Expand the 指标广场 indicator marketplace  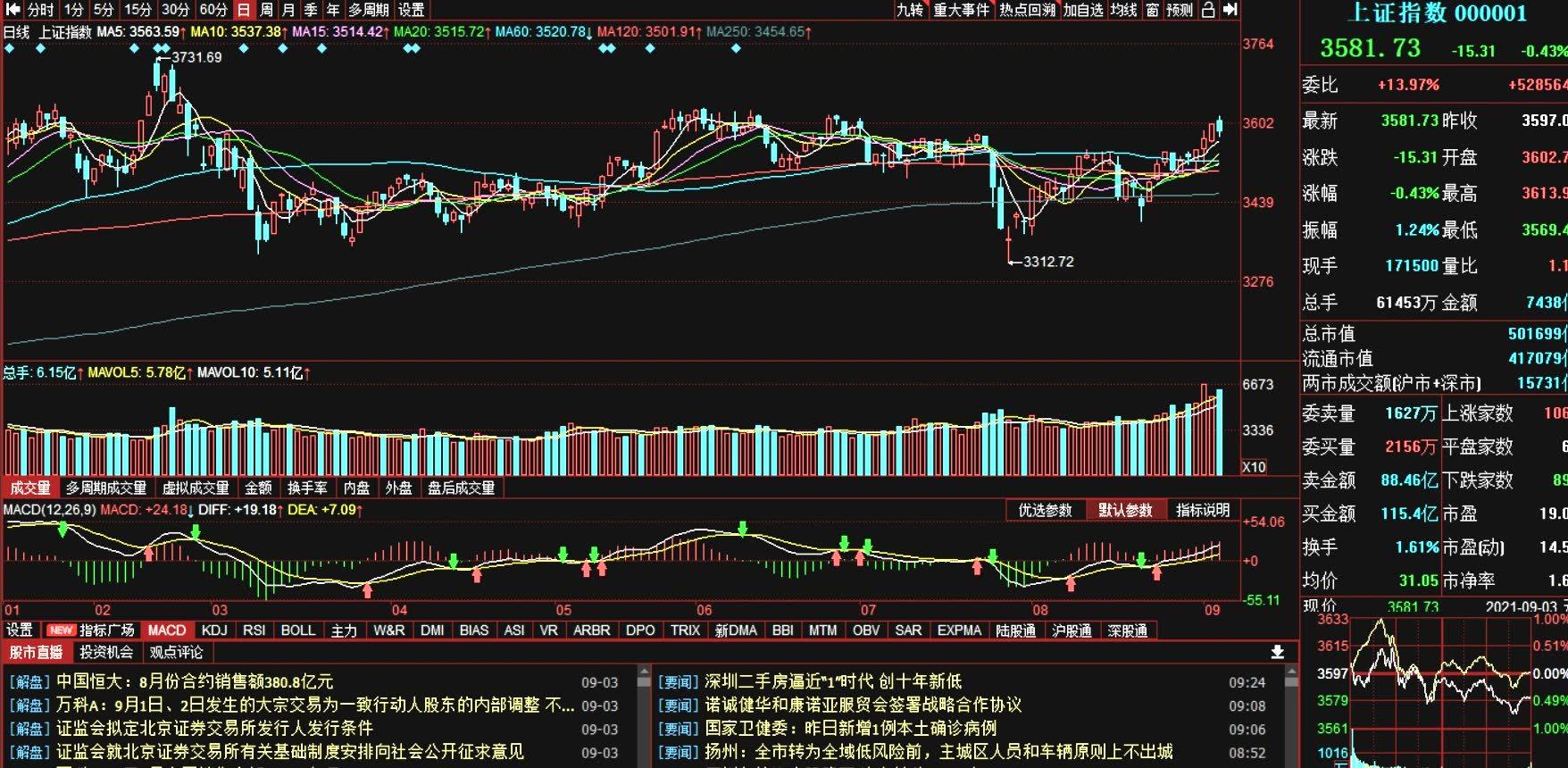pyautogui.click(x=106, y=630)
